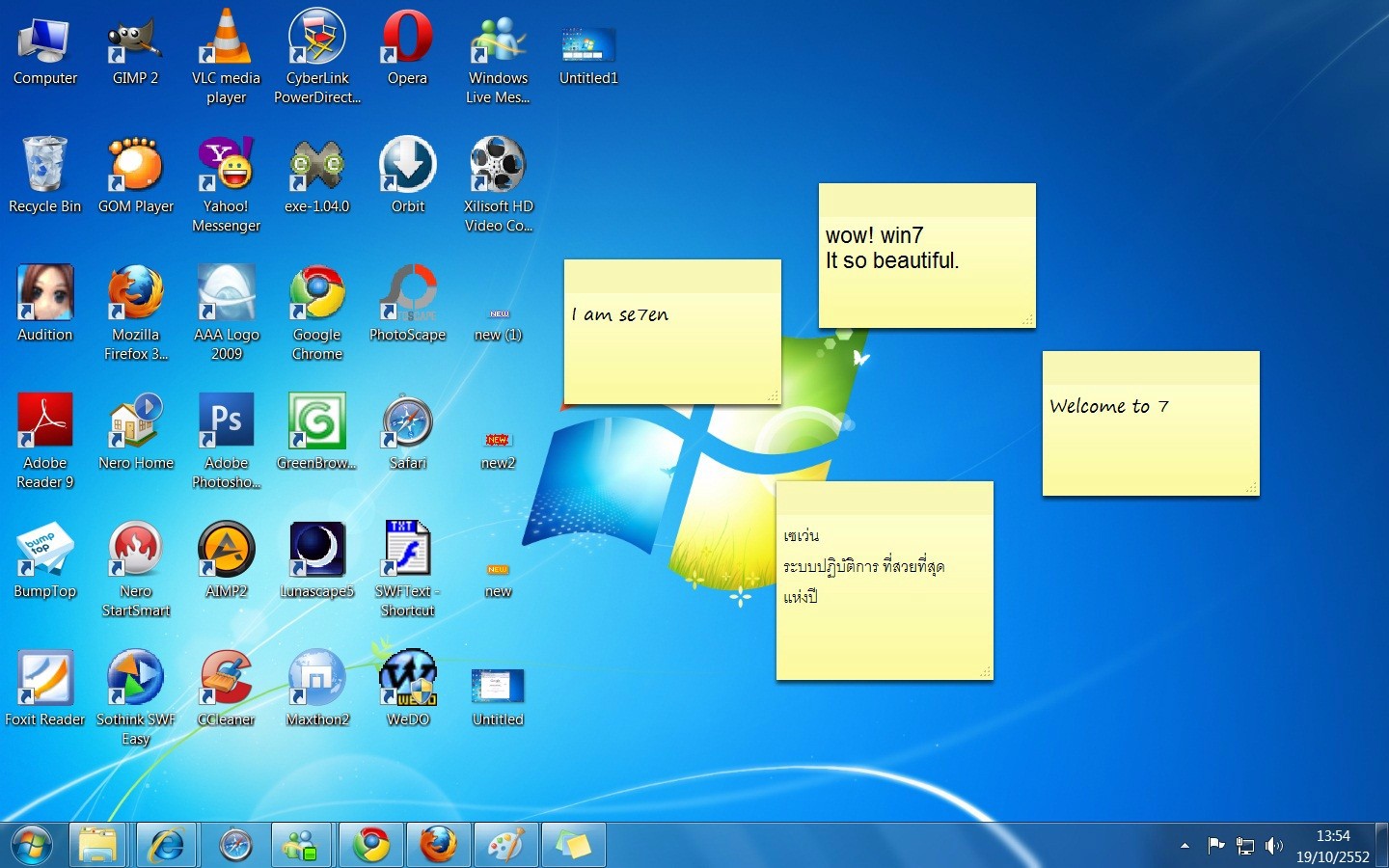Launch VLC media player
The width and height of the screenshot is (1389, 868).
(226, 39)
